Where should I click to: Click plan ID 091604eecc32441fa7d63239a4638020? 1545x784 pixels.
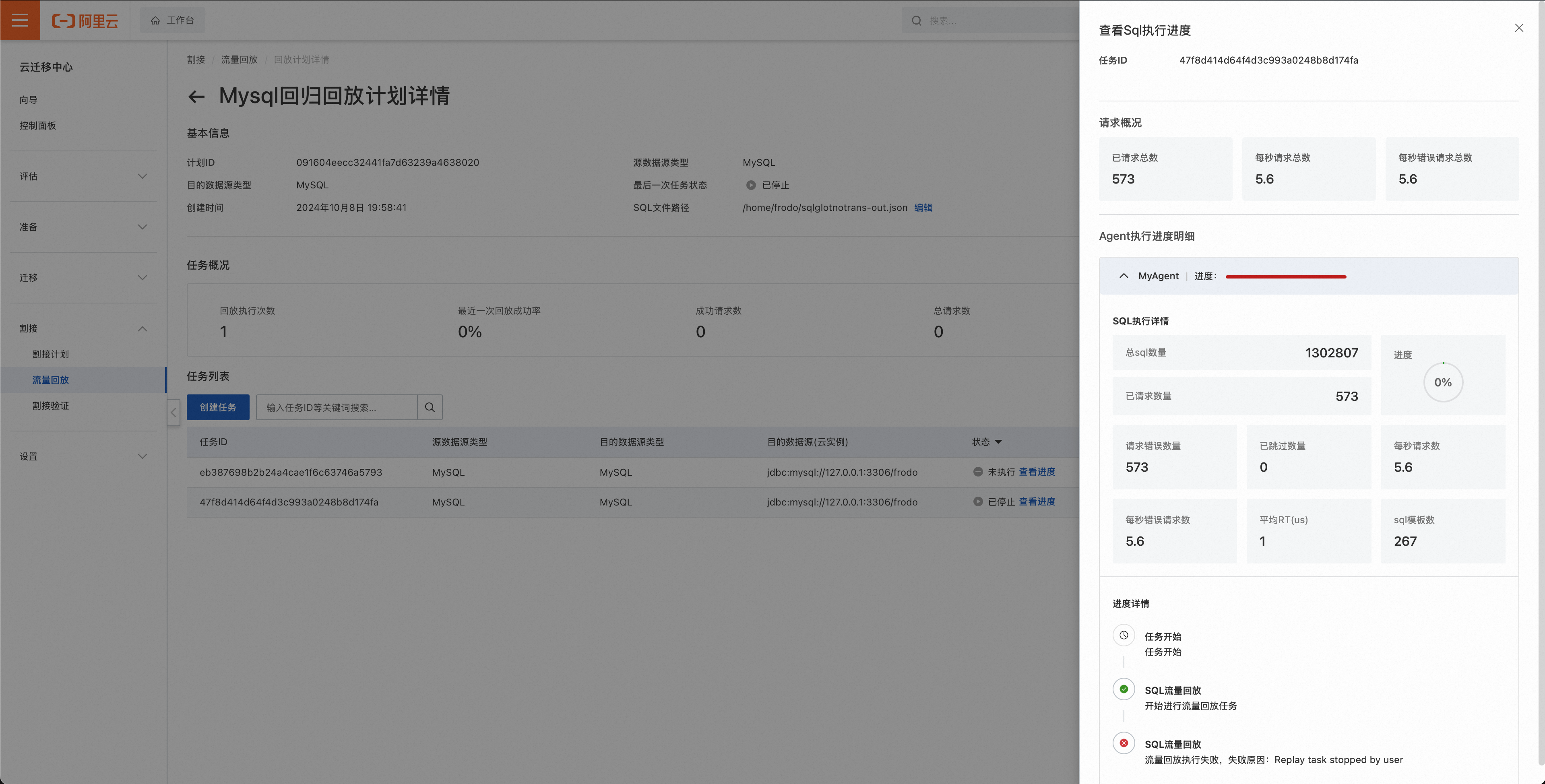tap(387, 163)
